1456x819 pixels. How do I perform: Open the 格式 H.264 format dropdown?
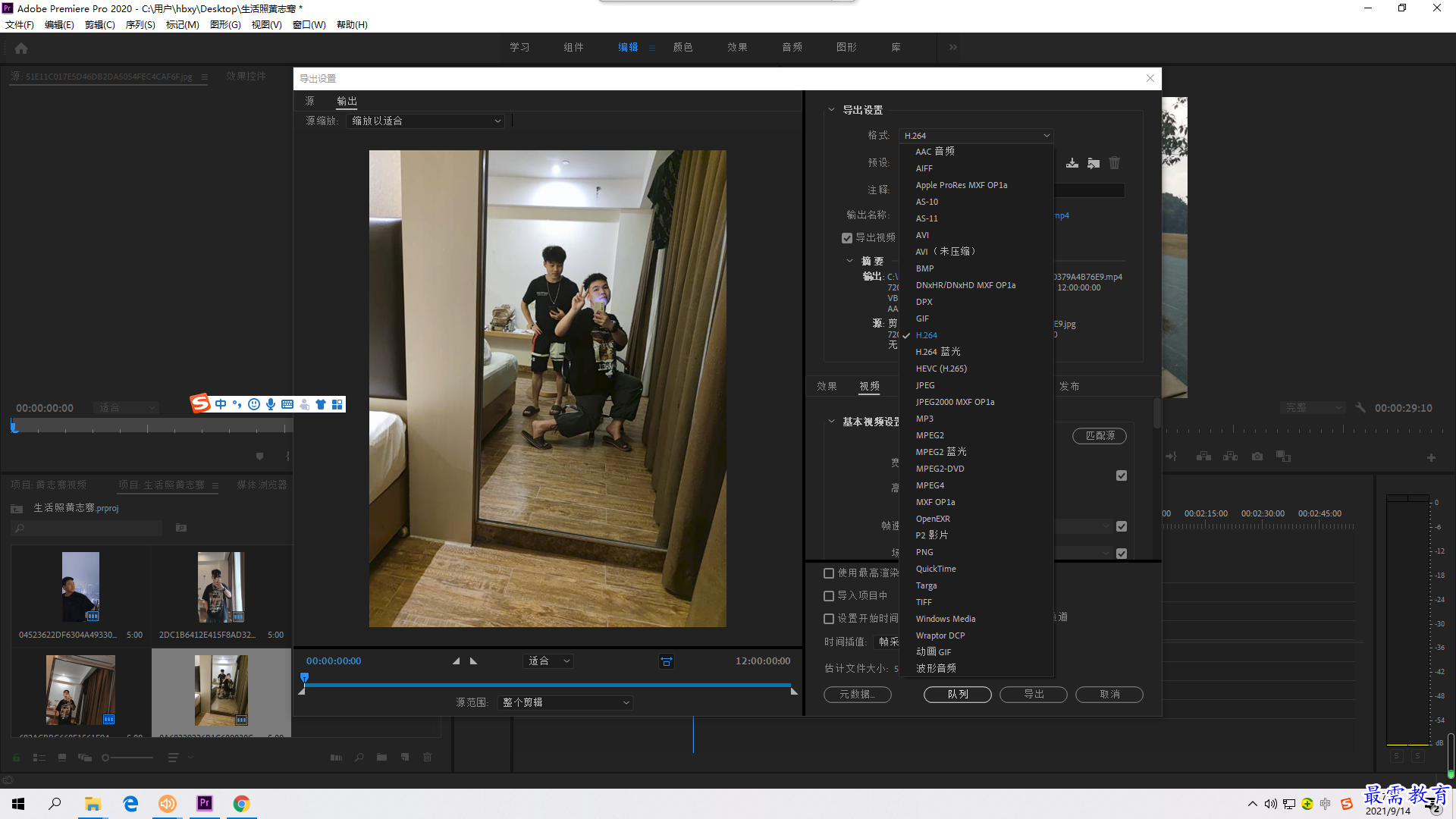pos(977,136)
